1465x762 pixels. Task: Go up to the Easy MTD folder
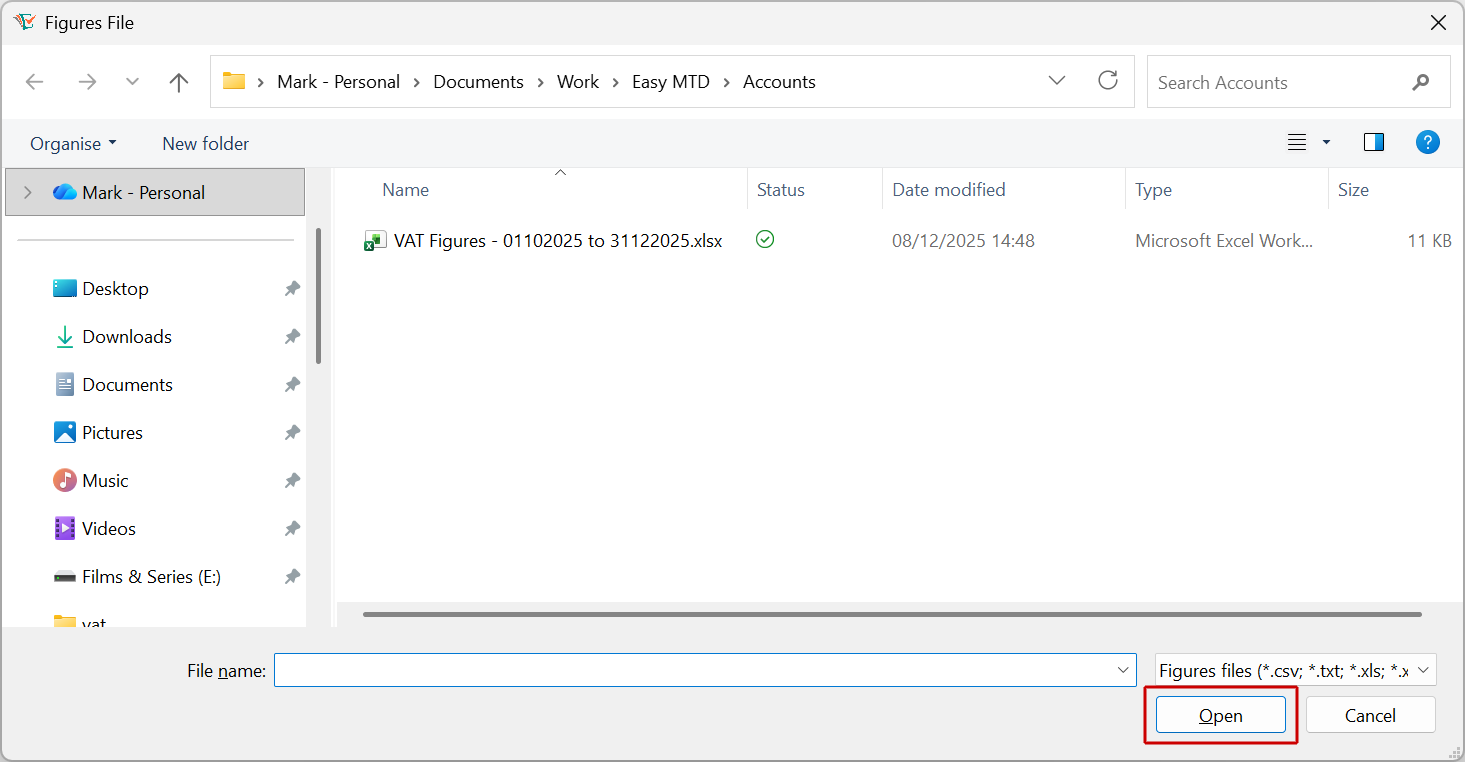(178, 81)
